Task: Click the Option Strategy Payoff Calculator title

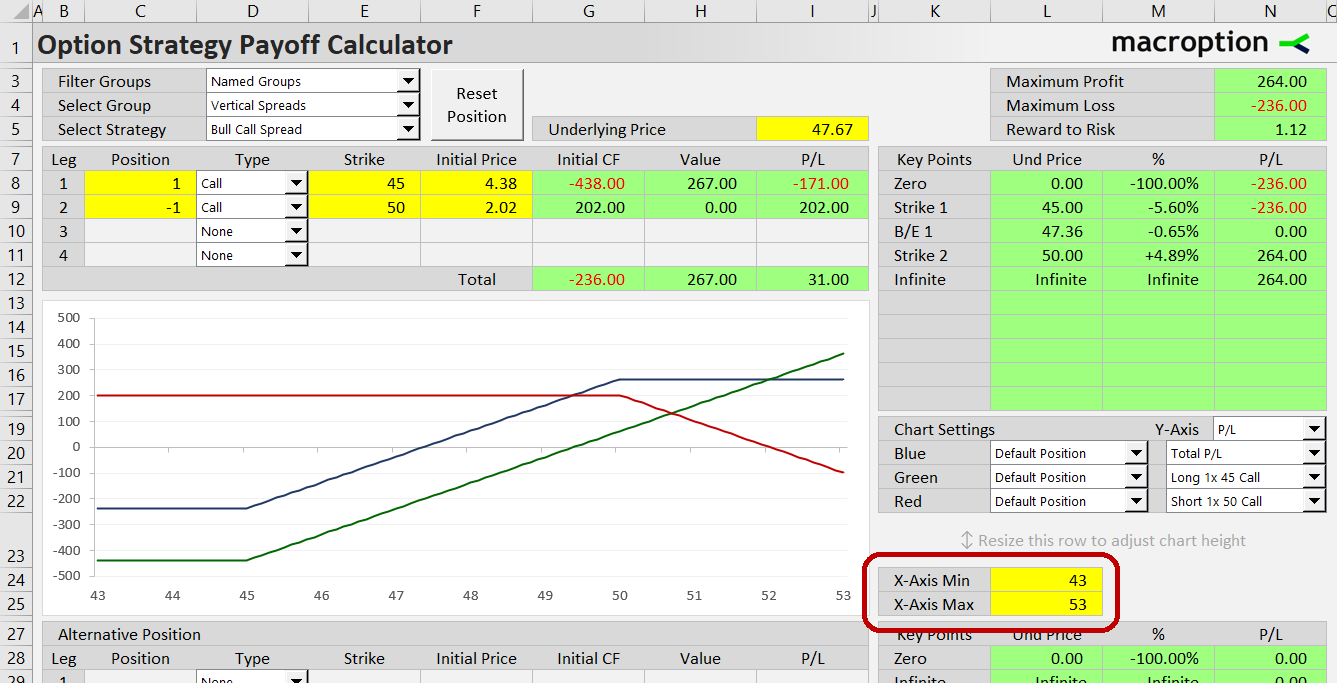Action: [245, 45]
